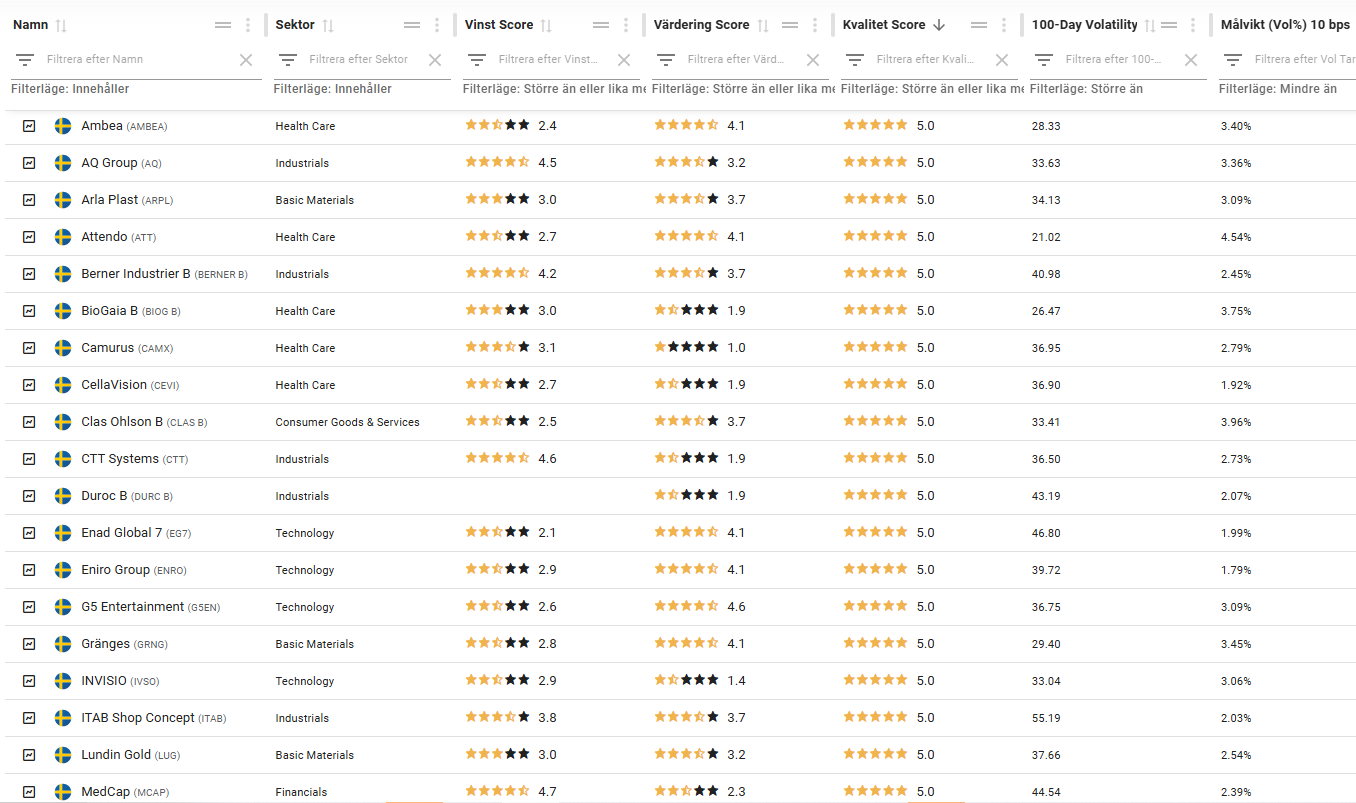Screen dimensions: 1356x803
Task: Open the Namn column three-dot menu
Action: 249,25
